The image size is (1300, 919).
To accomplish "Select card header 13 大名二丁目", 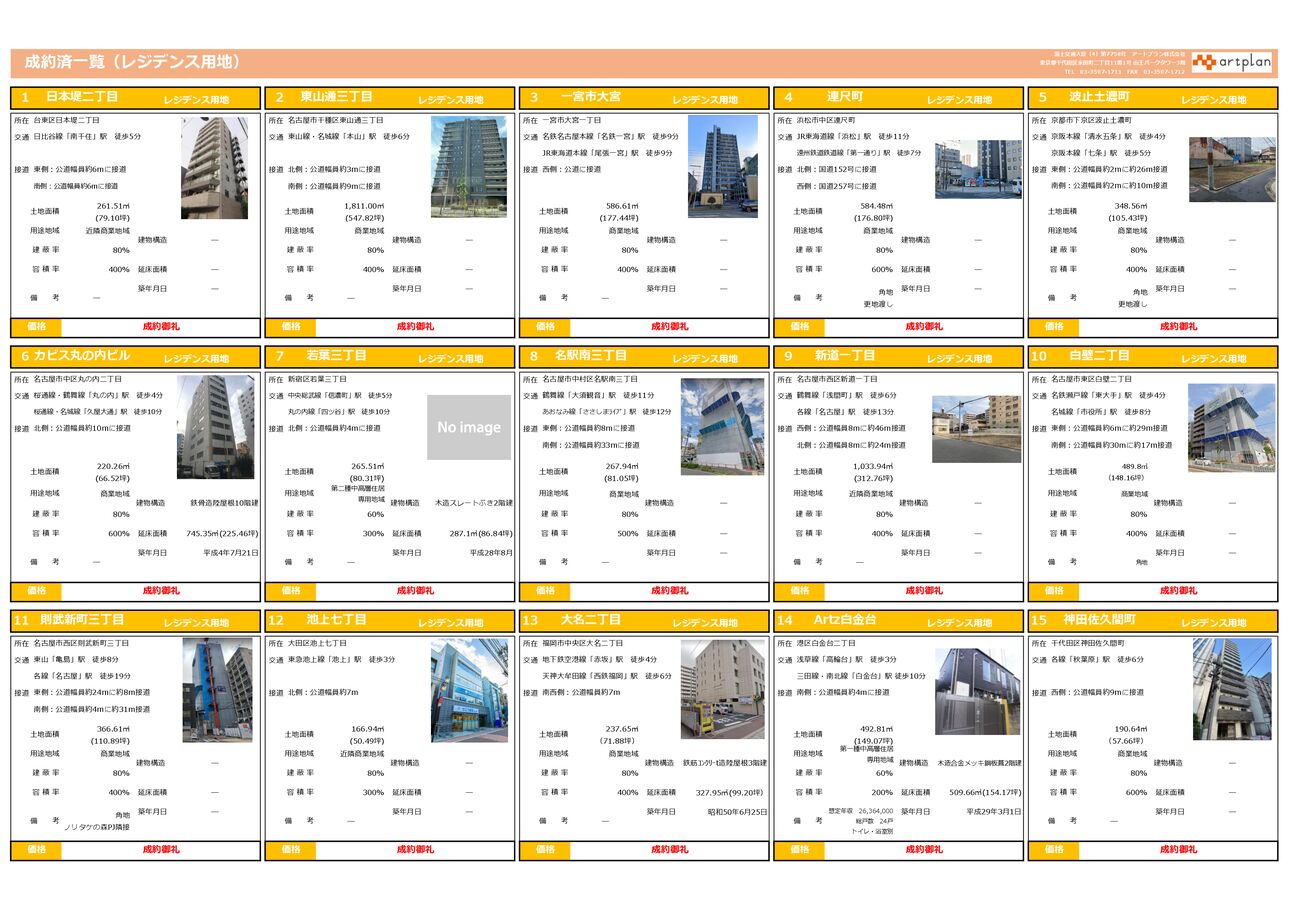I will [645, 621].
